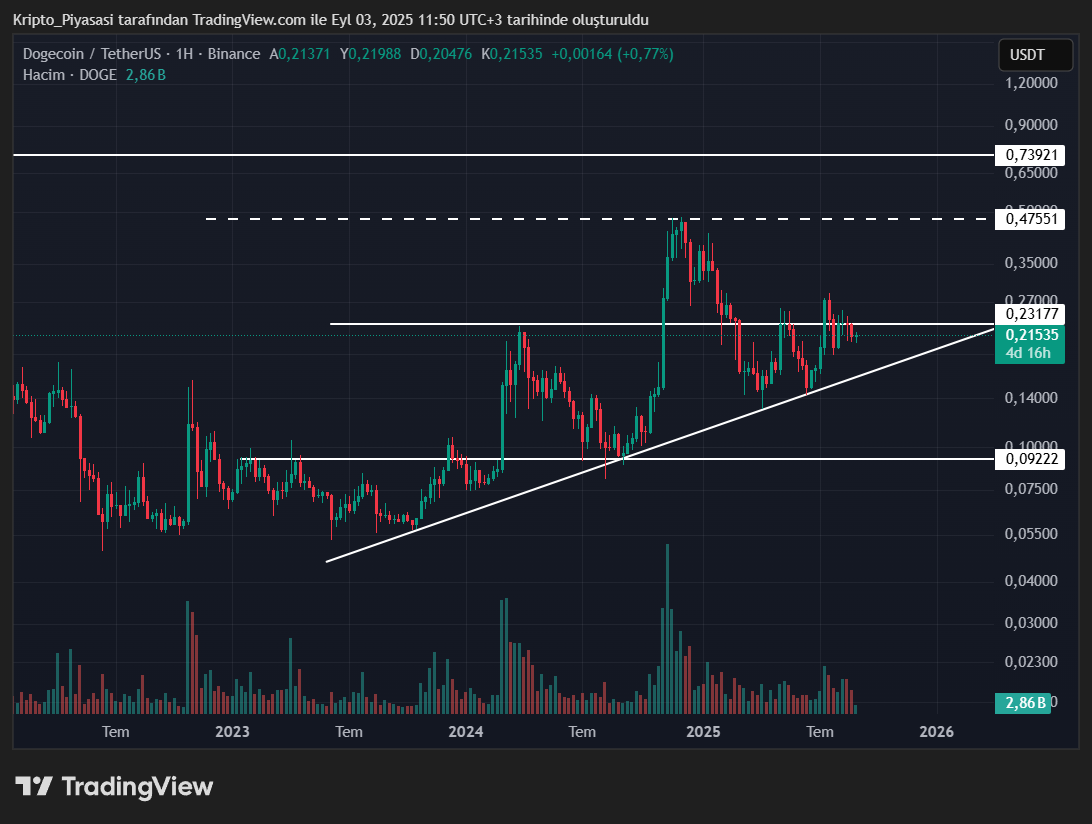Click the 0,03000 price axis value
This screenshot has height=824, width=1092.
click(x=1031, y=623)
